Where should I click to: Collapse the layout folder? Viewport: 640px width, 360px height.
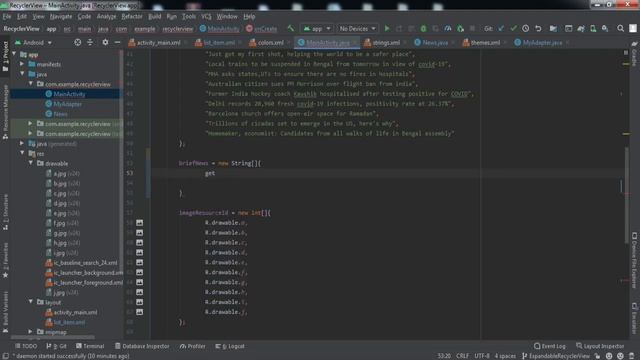click(x=31, y=302)
